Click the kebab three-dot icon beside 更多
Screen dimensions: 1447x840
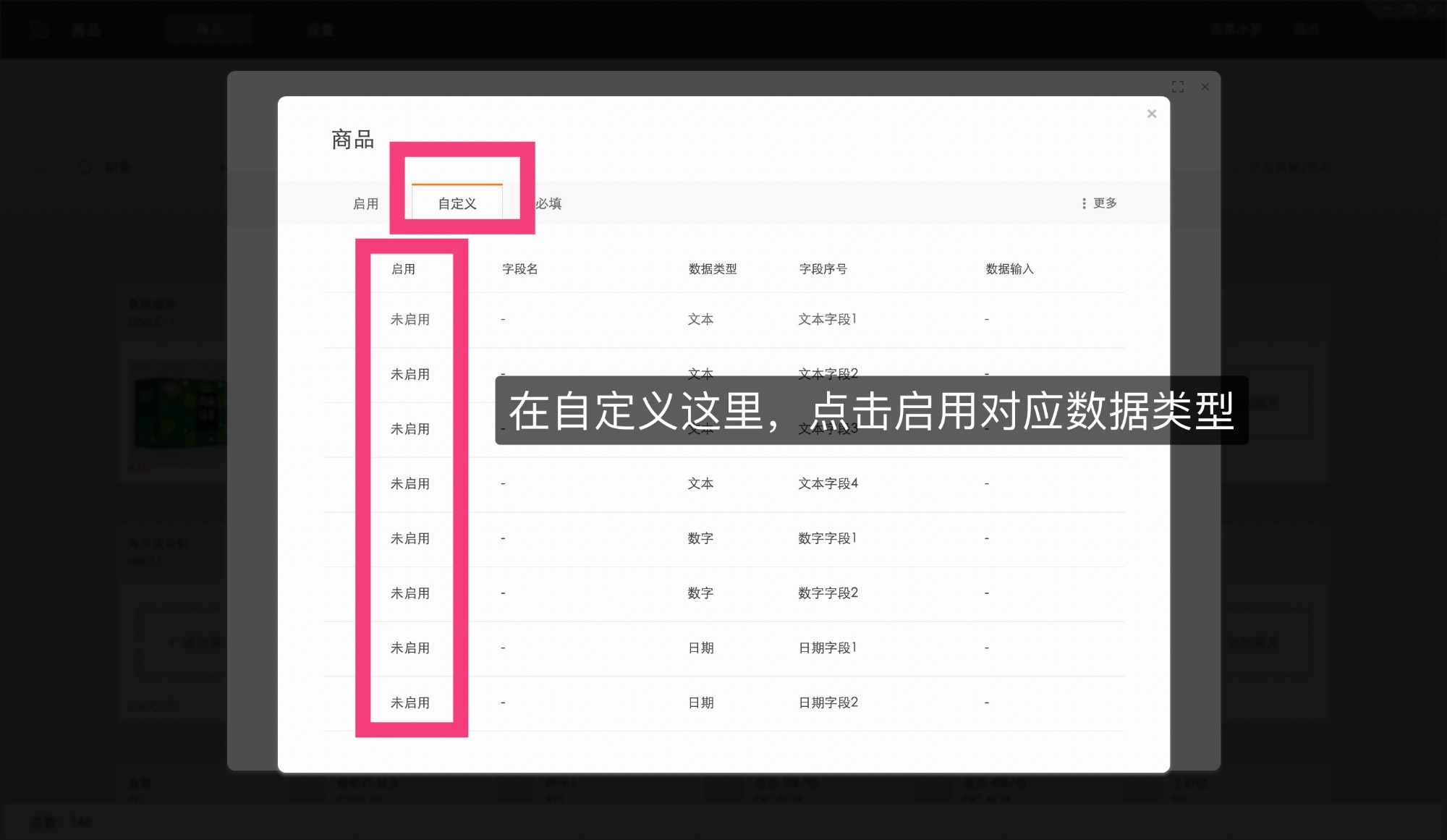coord(1083,203)
